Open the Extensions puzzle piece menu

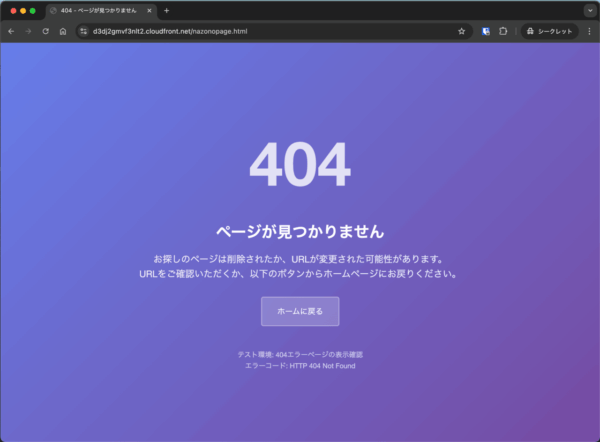(503, 31)
